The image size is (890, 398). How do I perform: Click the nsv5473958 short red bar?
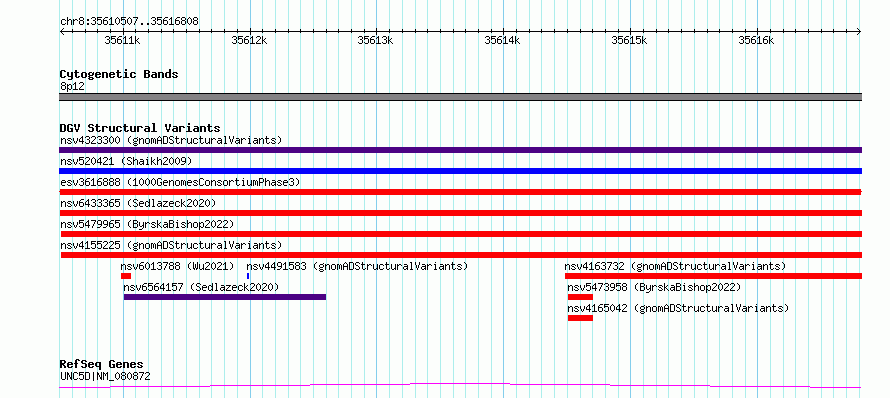click(x=580, y=297)
